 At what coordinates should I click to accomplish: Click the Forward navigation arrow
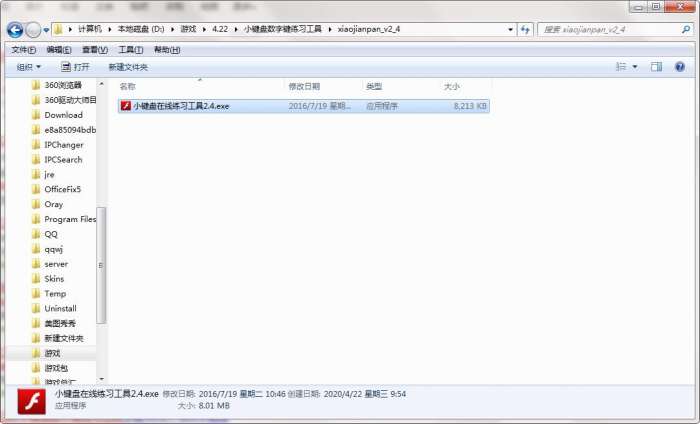pyautogui.click(x=33, y=30)
